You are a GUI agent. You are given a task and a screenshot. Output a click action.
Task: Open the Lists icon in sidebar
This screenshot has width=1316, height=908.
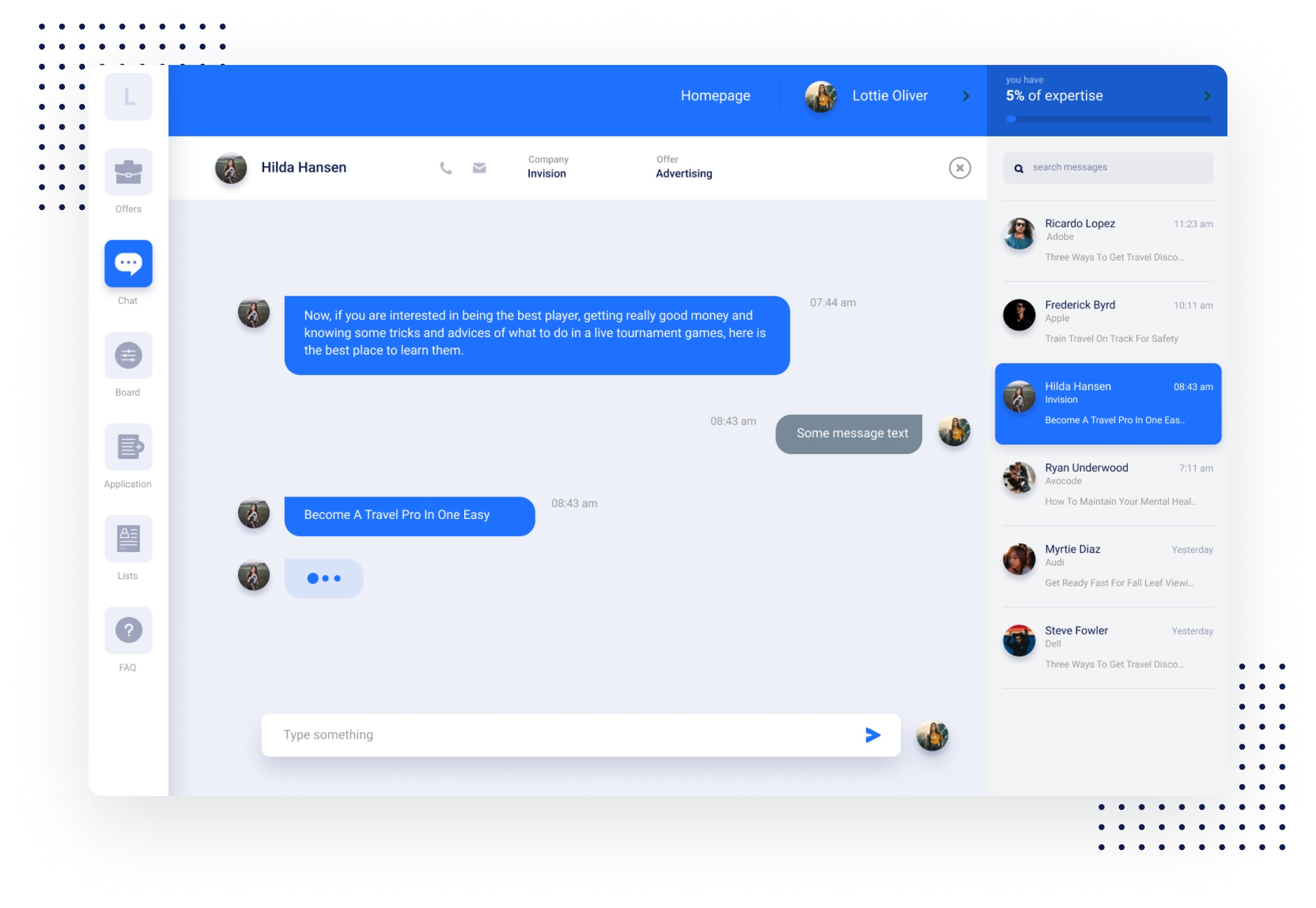tap(128, 538)
